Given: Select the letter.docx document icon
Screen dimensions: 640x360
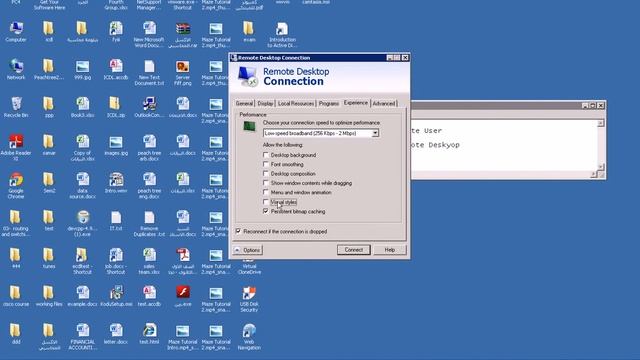Looking at the screenshot, I should click(x=116, y=334).
